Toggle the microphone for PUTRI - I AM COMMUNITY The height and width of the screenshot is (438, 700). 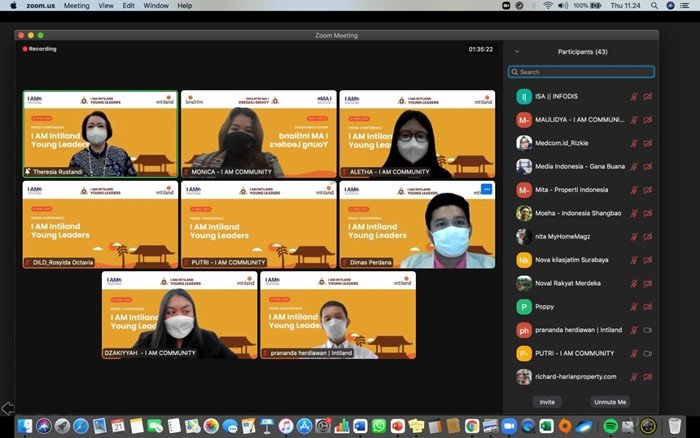pos(633,353)
